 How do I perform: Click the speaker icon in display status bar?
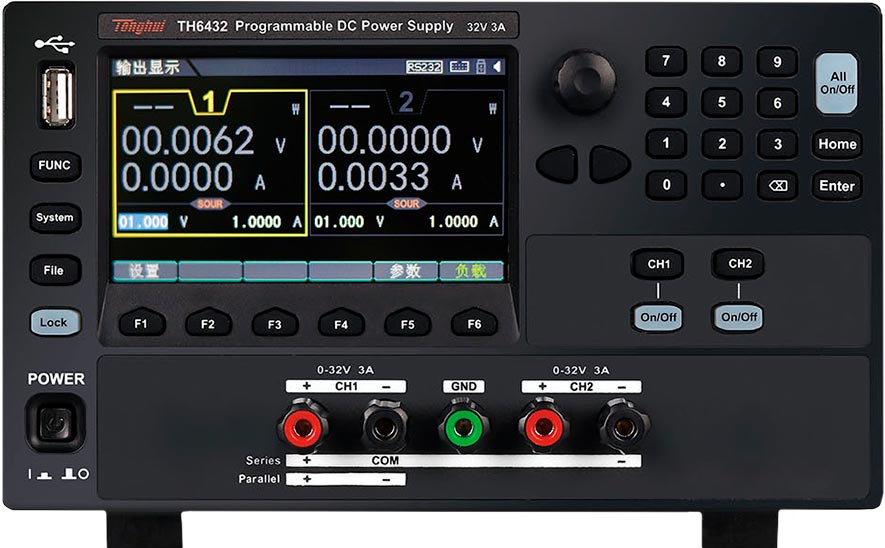click(x=497, y=67)
